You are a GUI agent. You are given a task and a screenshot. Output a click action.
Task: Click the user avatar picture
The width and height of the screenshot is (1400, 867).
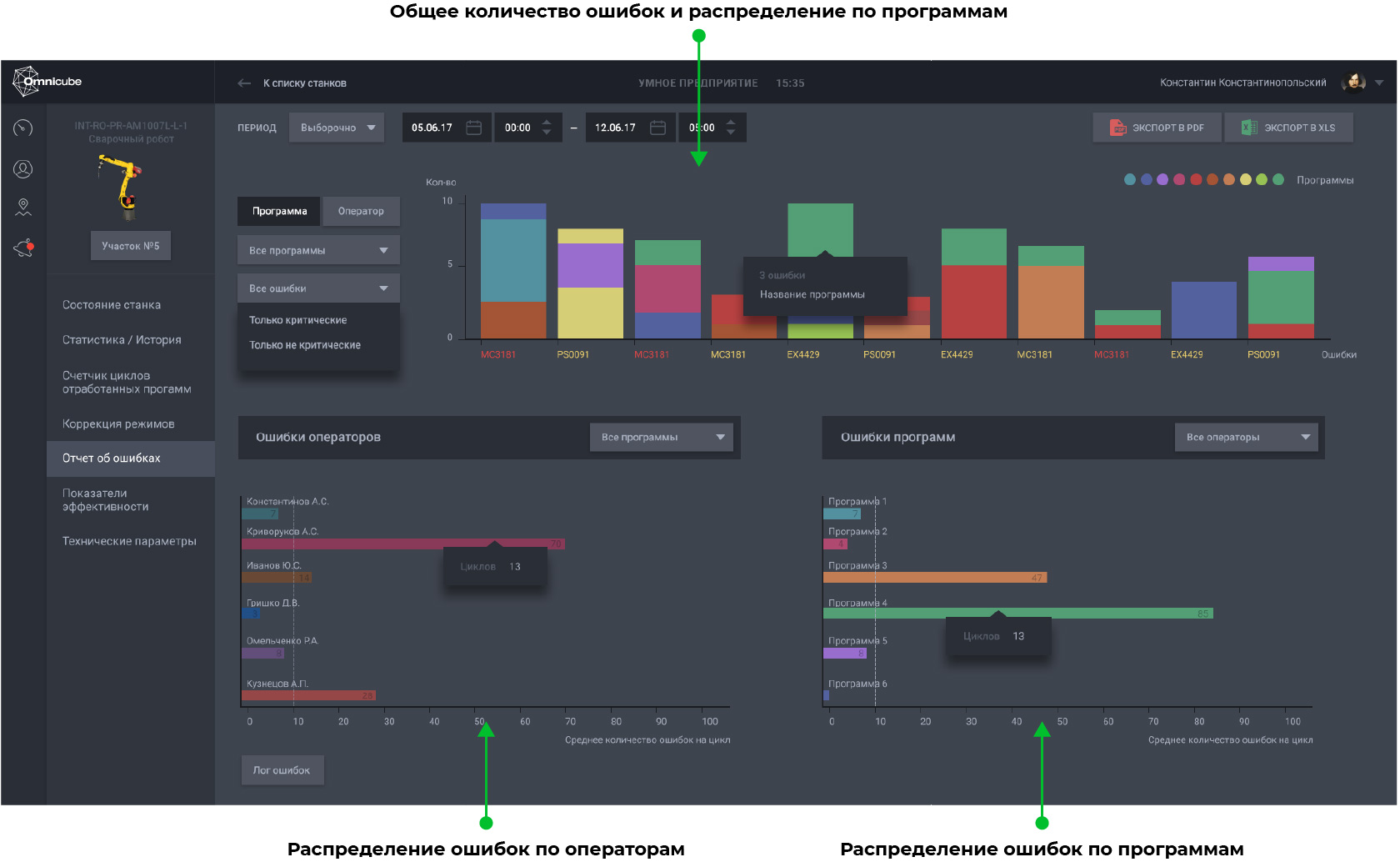coord(1353,83)
